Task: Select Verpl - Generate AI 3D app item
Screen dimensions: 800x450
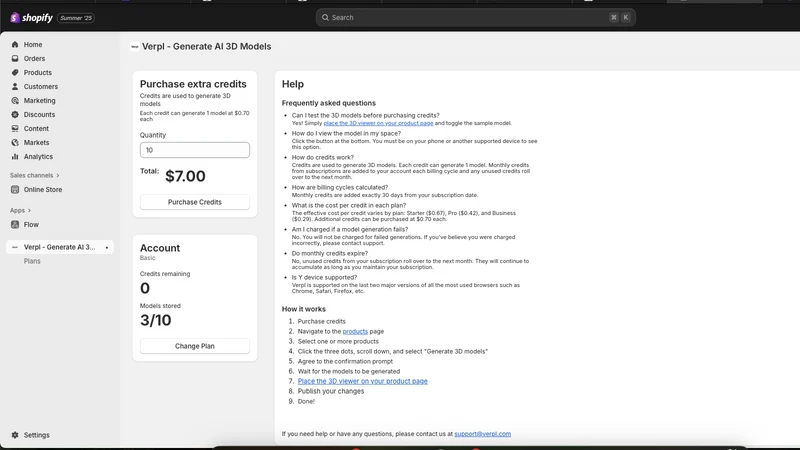Action: pyautogui.click(x=60, y=247)
